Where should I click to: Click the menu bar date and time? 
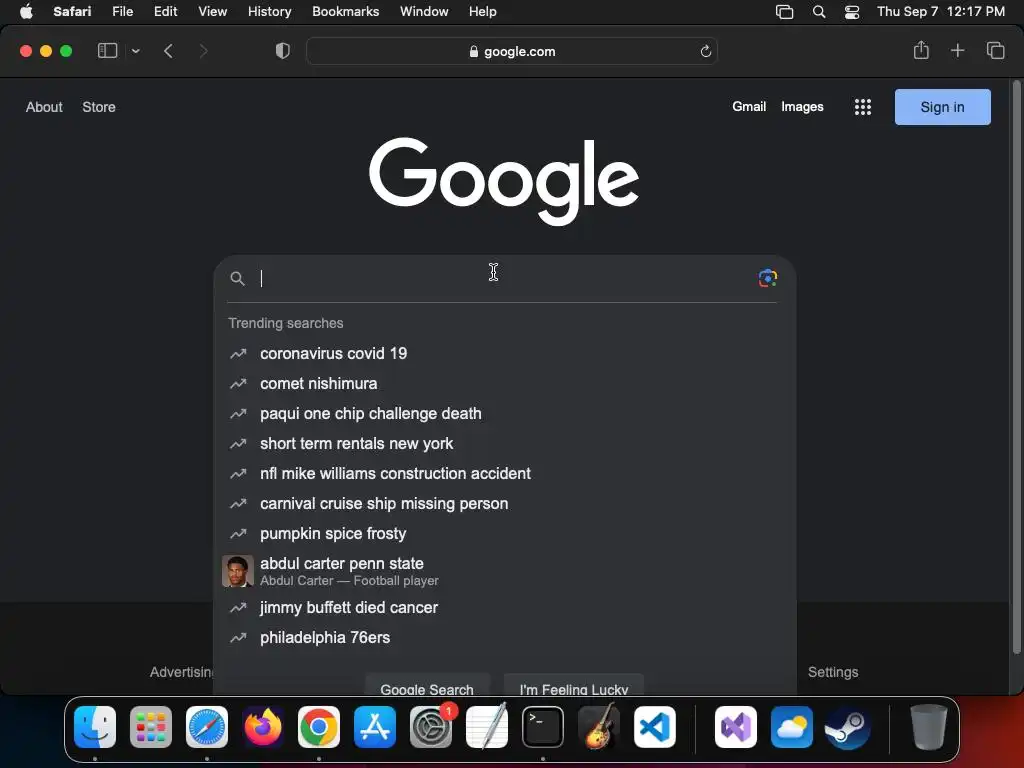point(940,12)
